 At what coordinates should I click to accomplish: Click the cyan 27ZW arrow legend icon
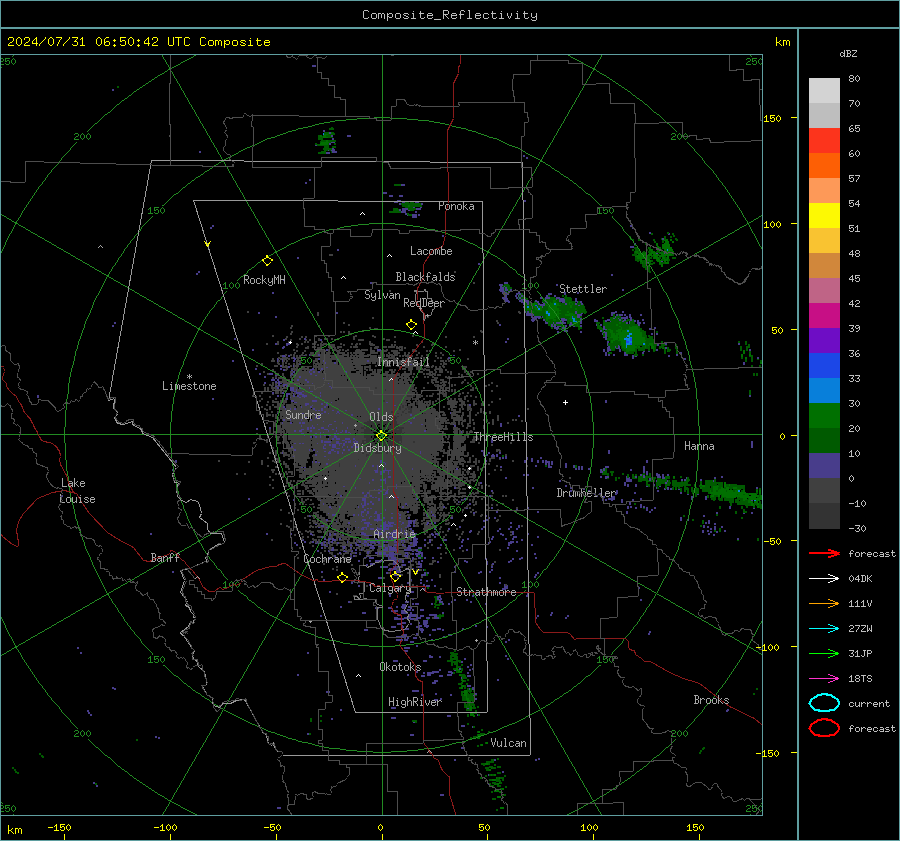[824, 629]
